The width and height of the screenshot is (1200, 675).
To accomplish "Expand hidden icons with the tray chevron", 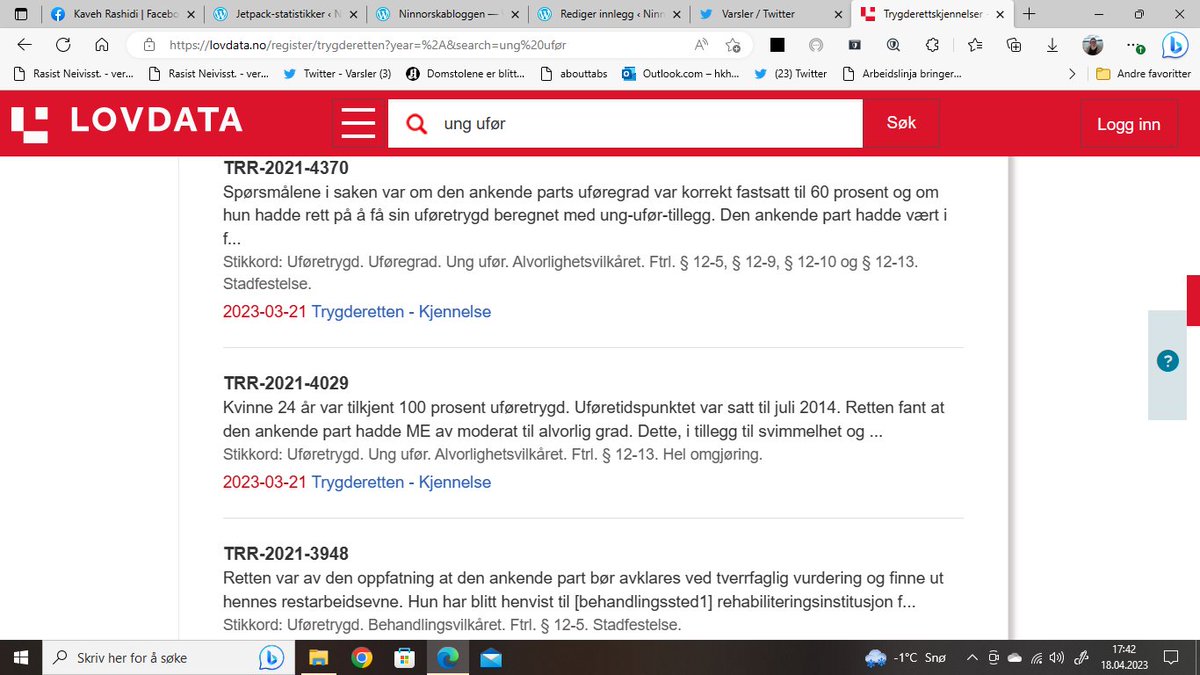I will click(972, 657).
